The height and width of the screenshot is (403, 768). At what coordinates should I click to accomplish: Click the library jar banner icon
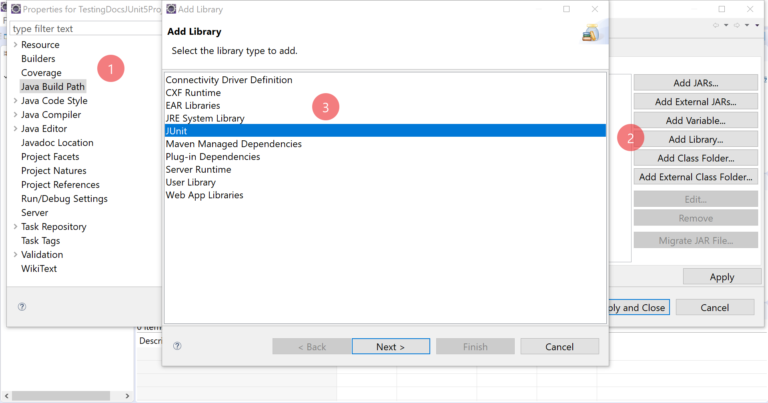pyautogui.click(x=590, y=33)
